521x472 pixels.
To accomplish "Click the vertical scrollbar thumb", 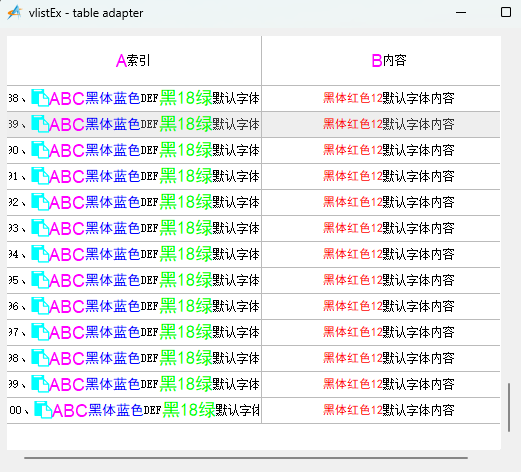I will pos(509,407).
